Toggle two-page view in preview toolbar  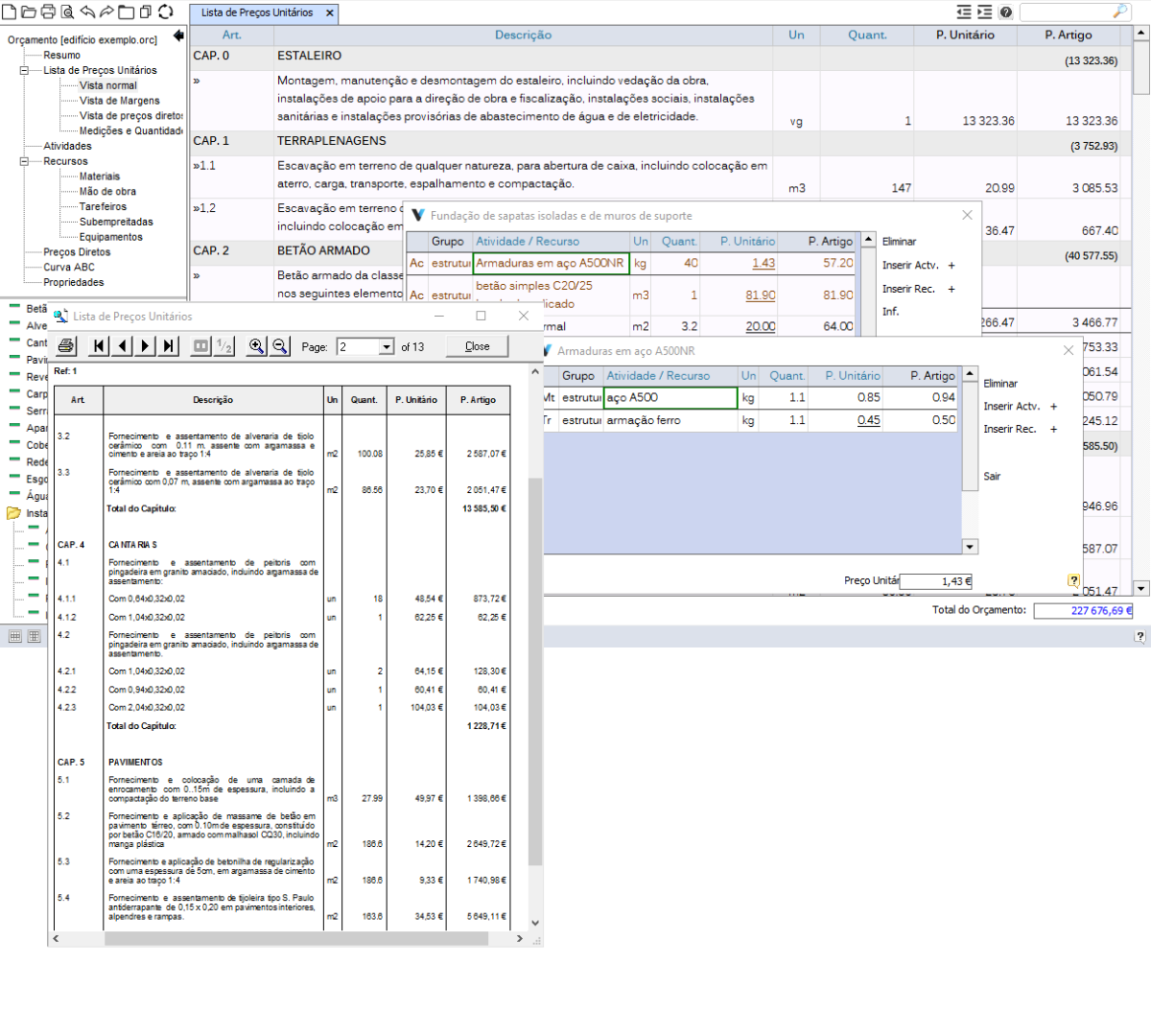pos(200,345)
